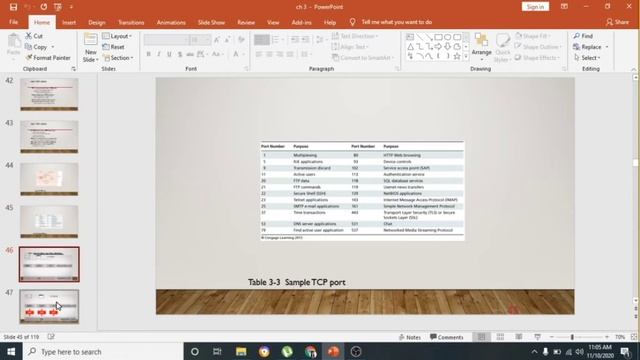Screen dimensions: 640x360
Task: Switch to the Review tab
Action: point(246,22)
